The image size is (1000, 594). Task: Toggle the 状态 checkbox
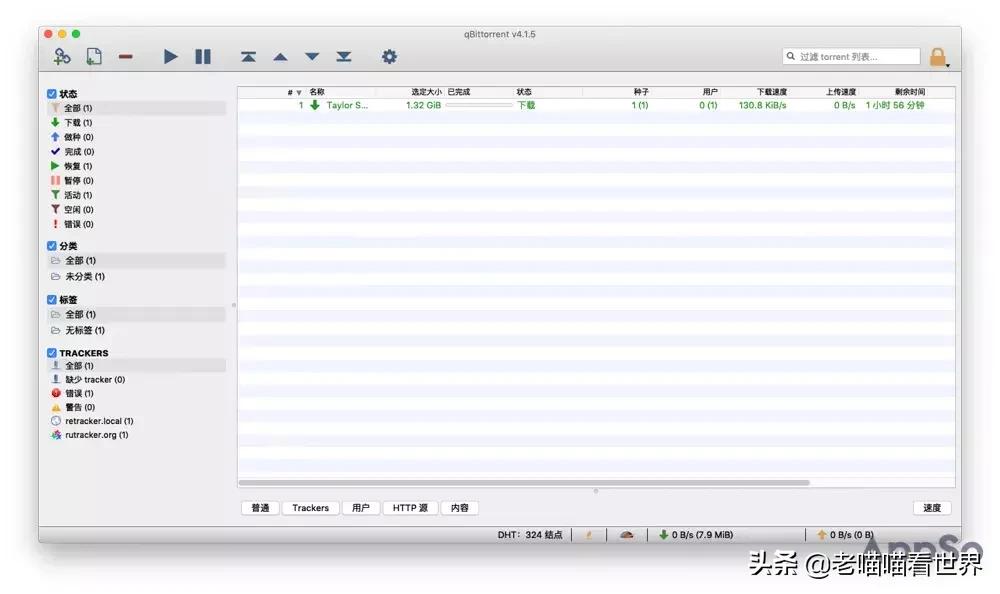(x=52, y=93)
